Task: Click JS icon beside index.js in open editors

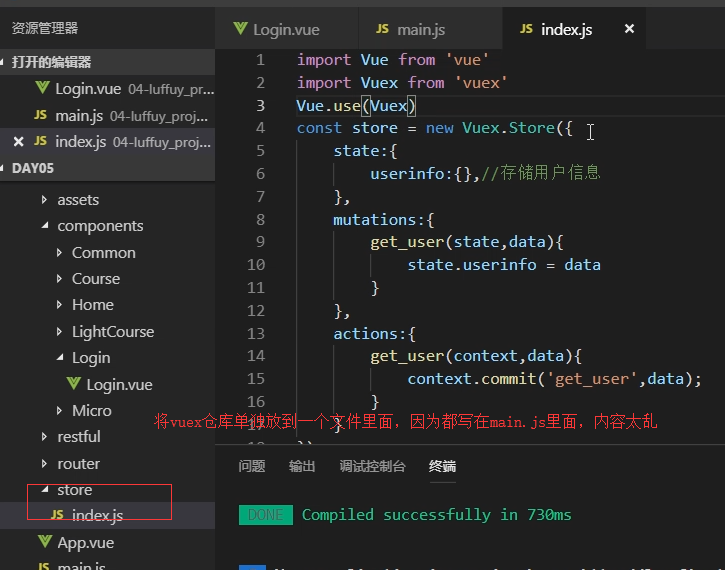Action: tap(41, 141)
